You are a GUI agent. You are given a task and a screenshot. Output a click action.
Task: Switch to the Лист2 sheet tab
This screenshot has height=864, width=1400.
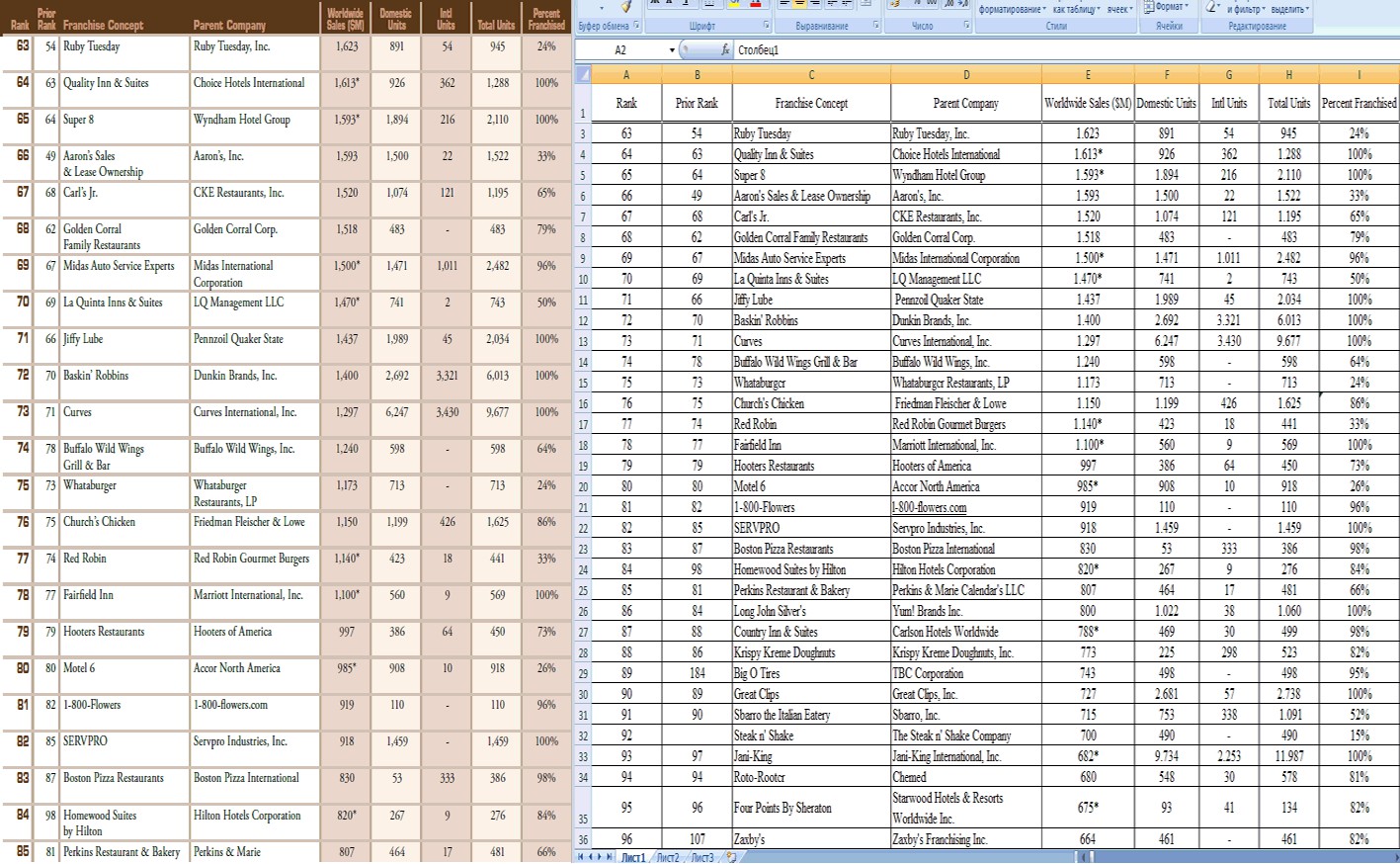tap(668, 857)
